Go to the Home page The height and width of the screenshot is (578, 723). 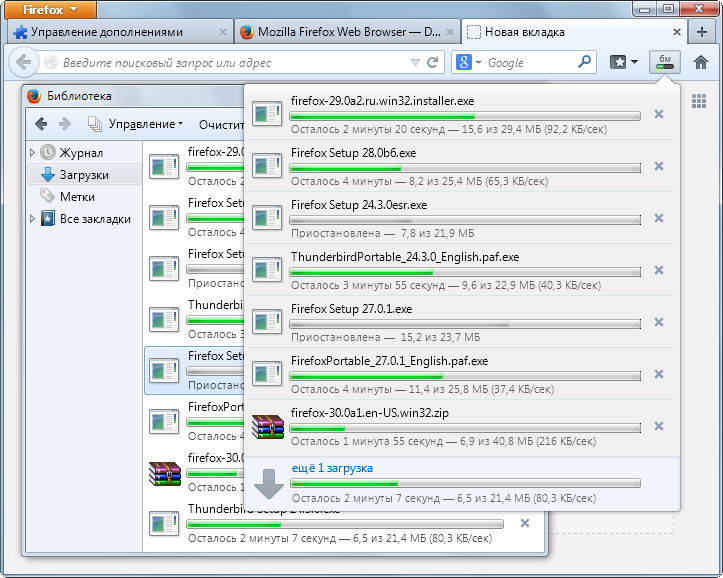701,62
